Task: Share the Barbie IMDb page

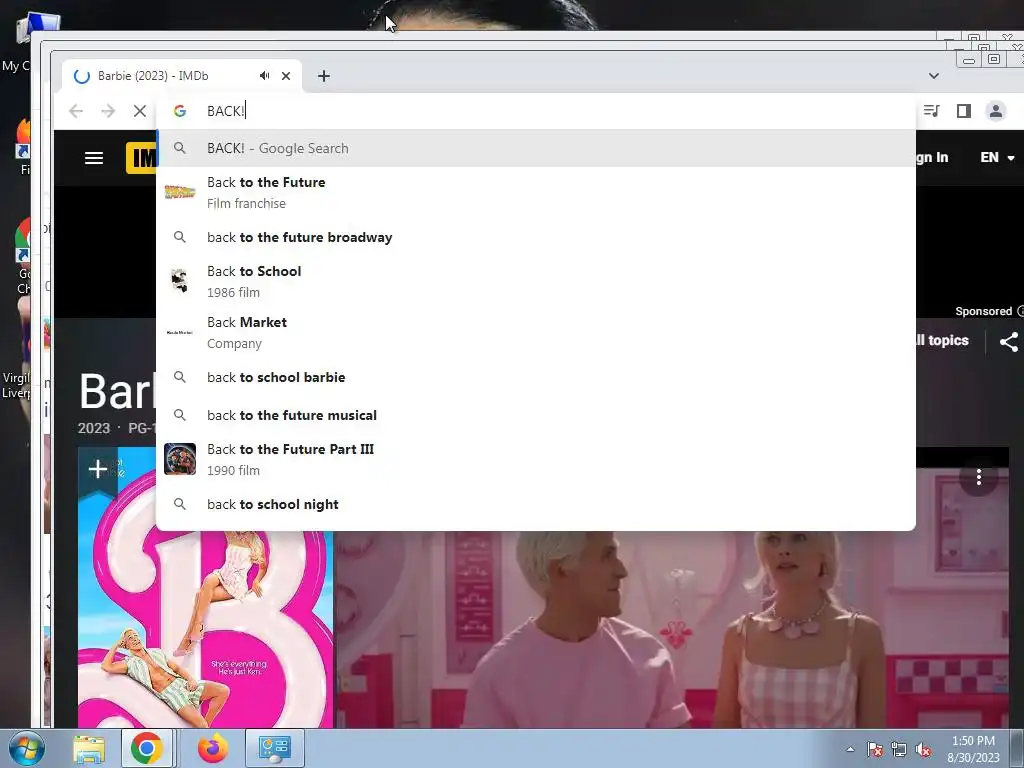Action: [x=1009, y=342]
